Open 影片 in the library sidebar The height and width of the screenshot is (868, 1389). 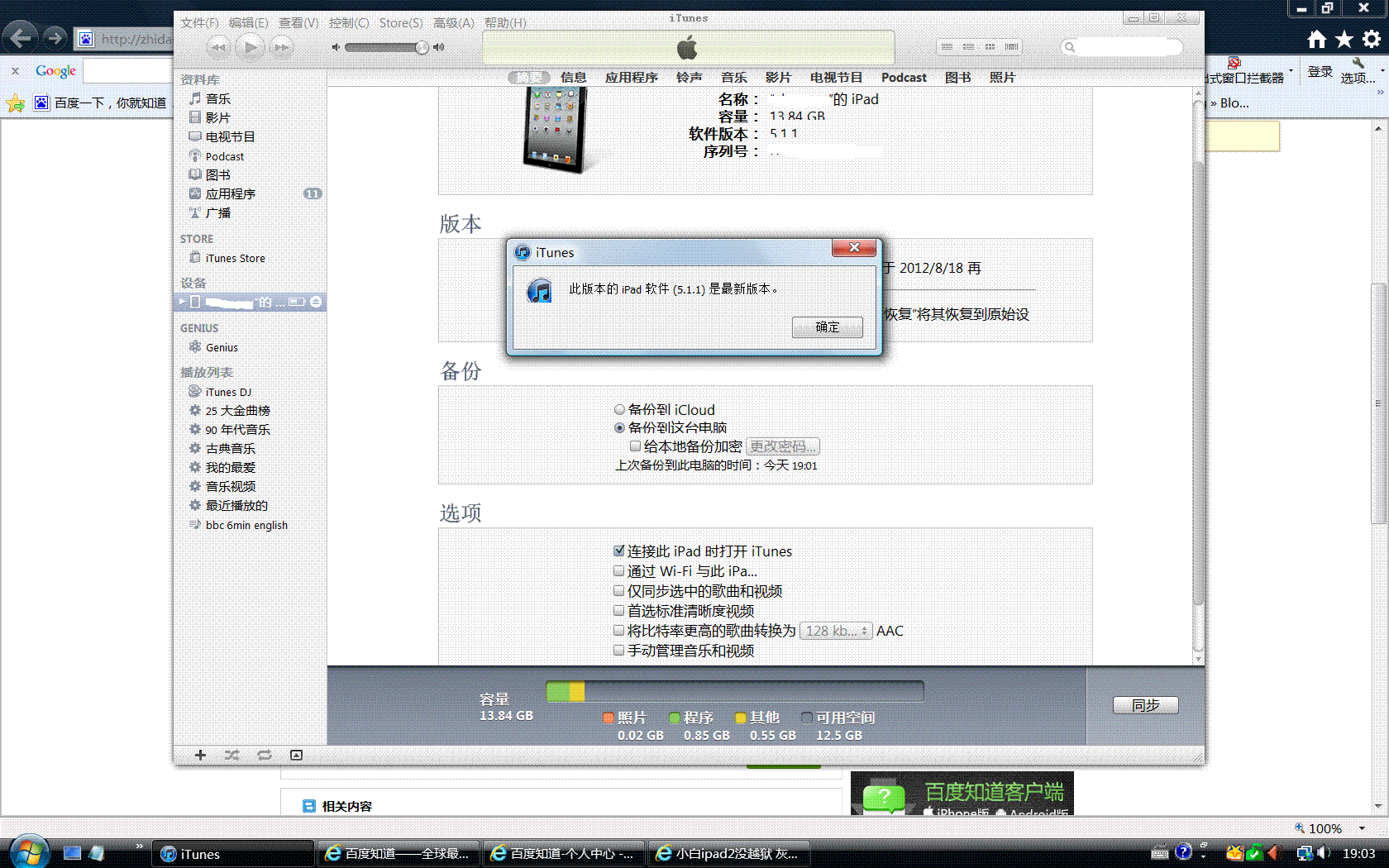[218, 117]
